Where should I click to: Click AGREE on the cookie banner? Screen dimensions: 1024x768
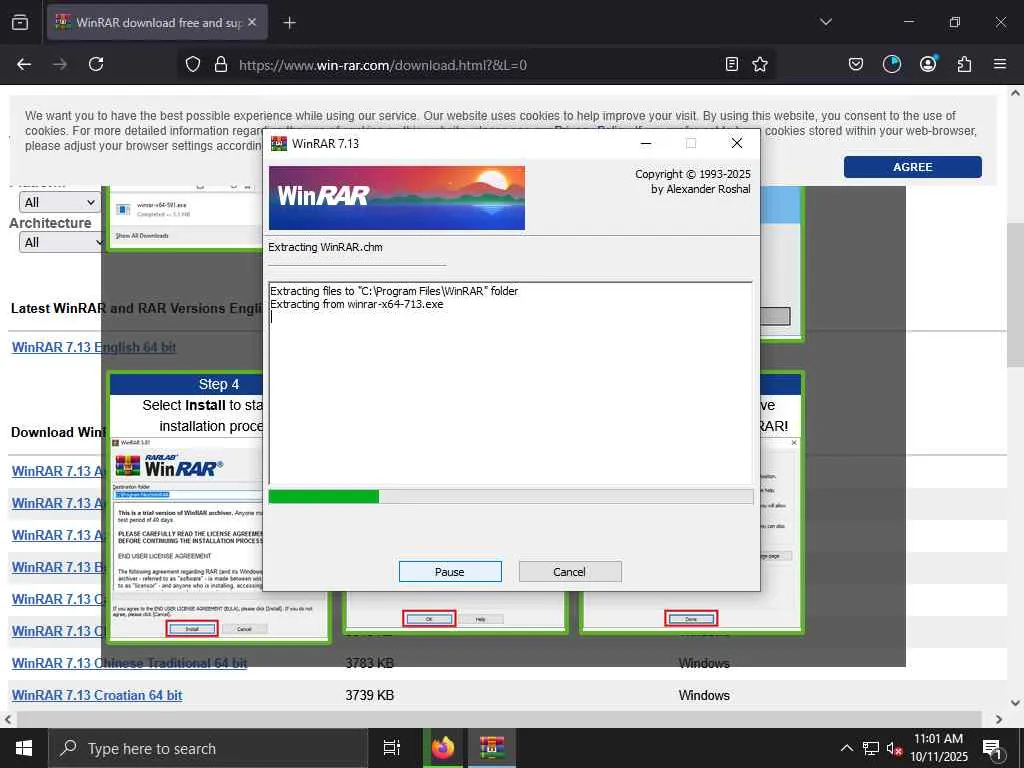point(912,167)
